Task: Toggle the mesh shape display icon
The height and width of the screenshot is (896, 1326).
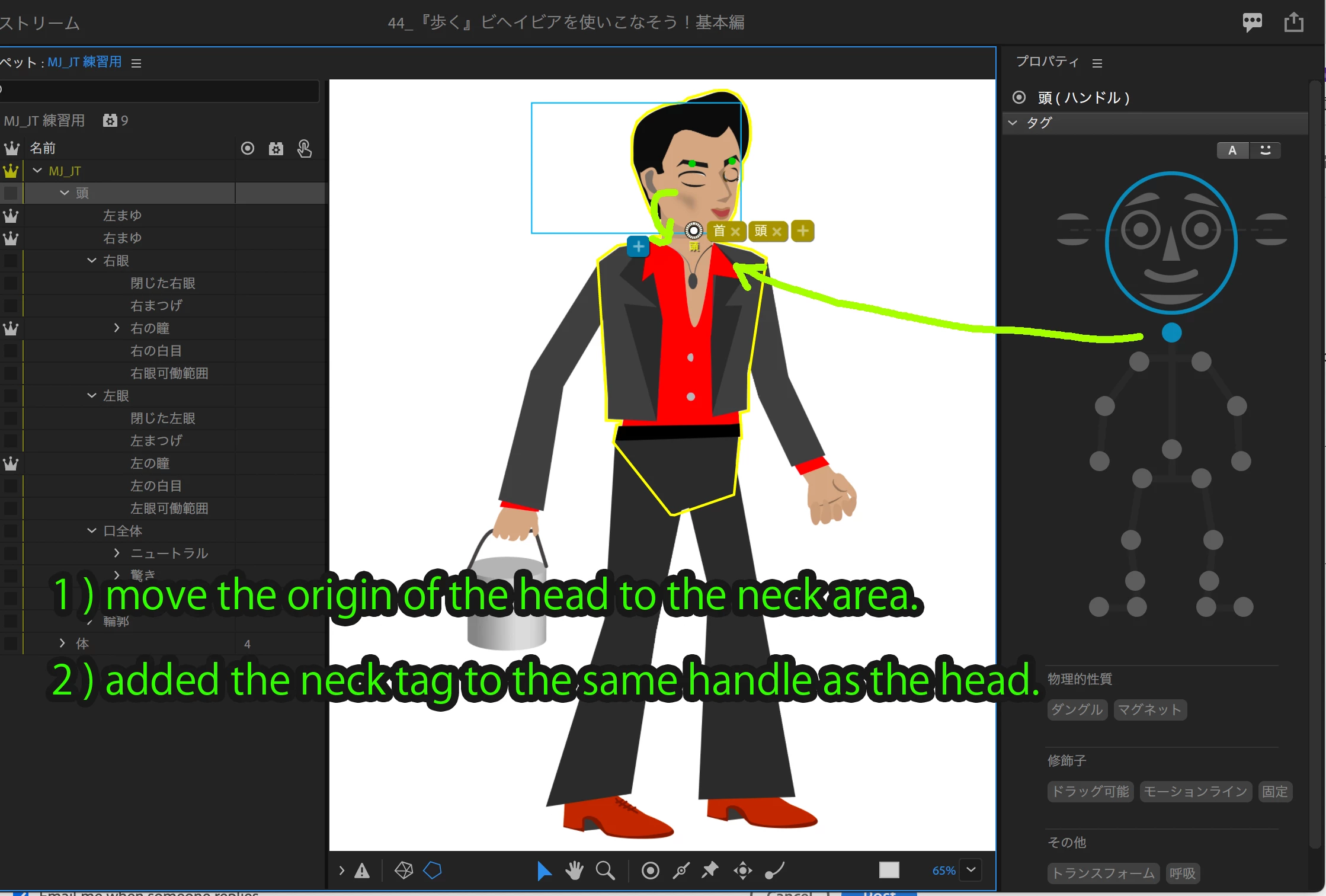Action: [403, 871]
